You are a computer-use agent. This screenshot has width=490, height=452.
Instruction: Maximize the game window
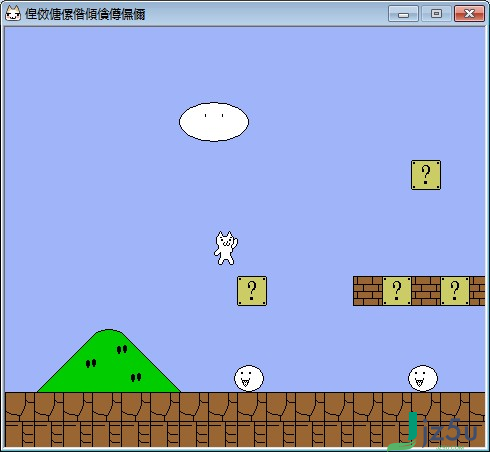click(x=436, y=14)
